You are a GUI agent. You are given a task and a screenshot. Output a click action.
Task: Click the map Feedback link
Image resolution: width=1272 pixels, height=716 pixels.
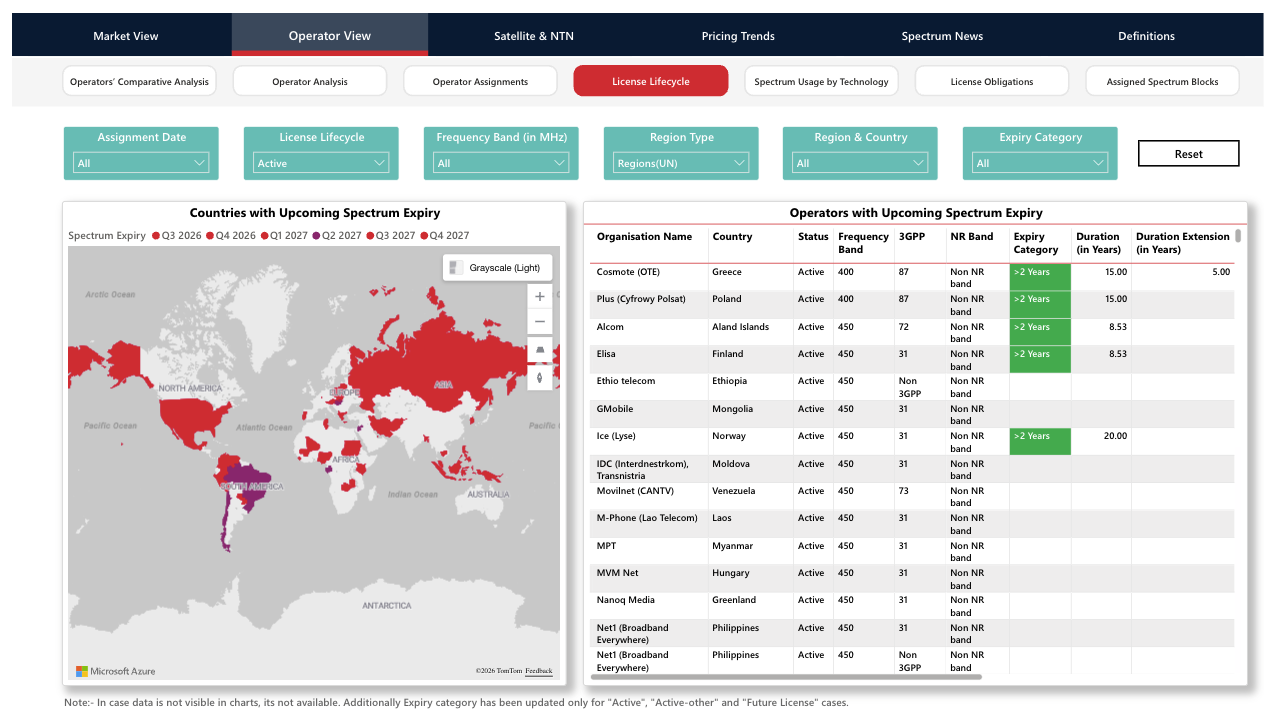(x=538, y=671)
